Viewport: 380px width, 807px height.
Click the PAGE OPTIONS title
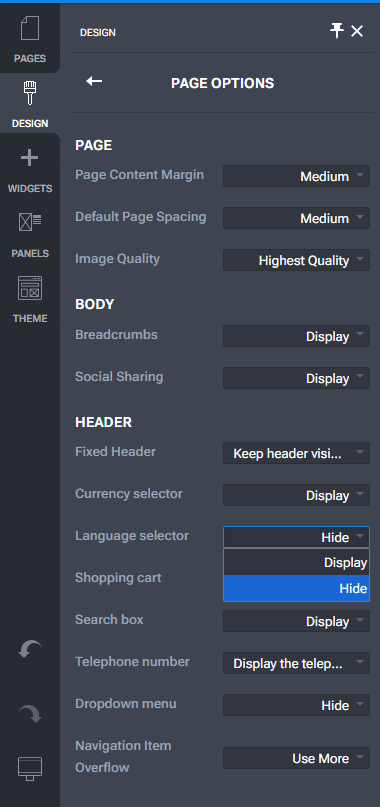222,83
